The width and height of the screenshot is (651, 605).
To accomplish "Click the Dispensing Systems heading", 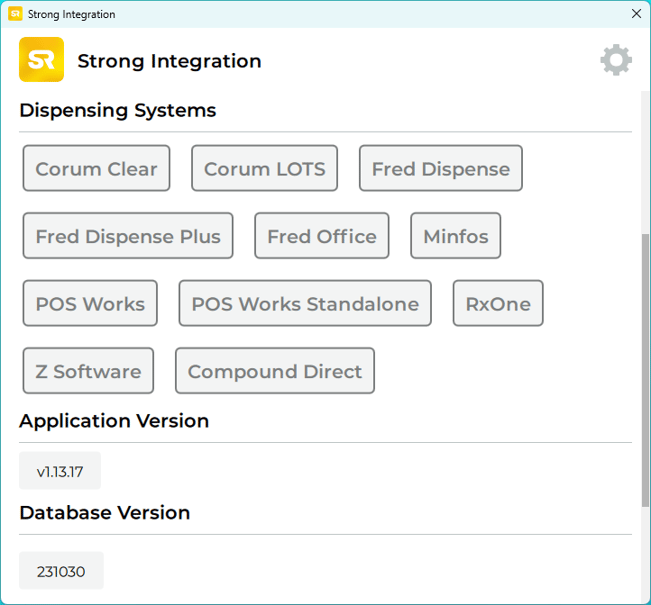I will pos(118,110).
